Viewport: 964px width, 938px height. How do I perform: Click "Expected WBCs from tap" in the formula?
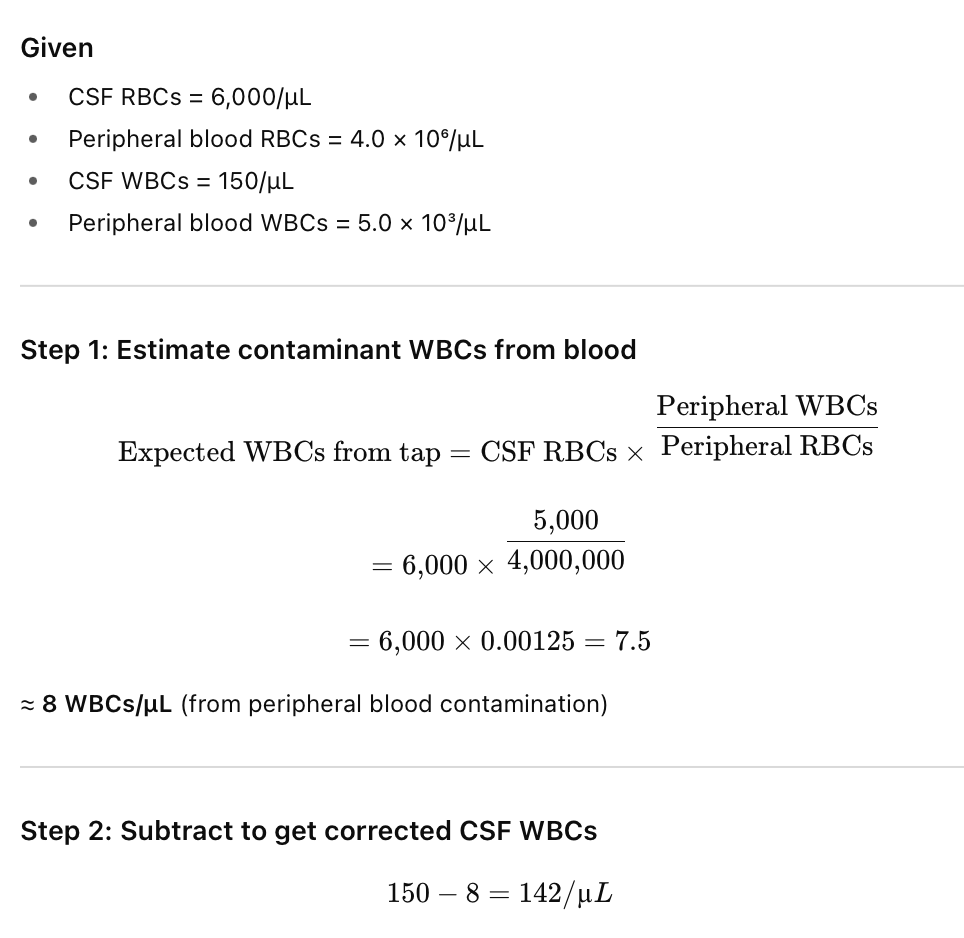pos(278,452)
